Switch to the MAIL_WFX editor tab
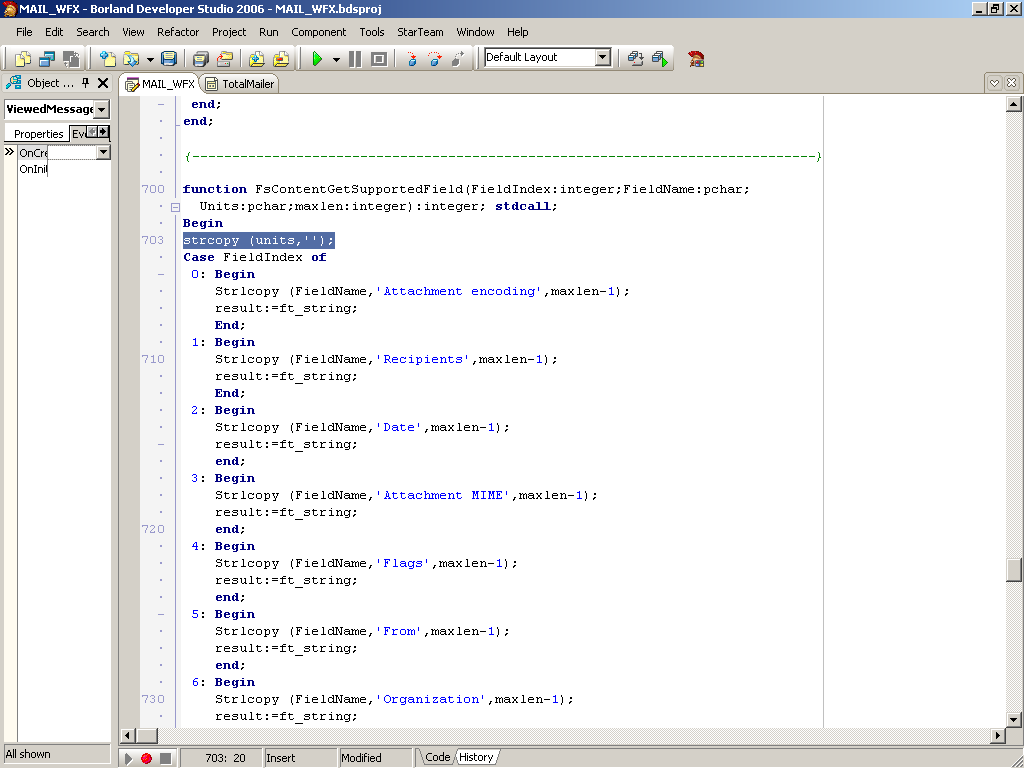The height and width of the screenshot is (768, 1024). (160, 84)
